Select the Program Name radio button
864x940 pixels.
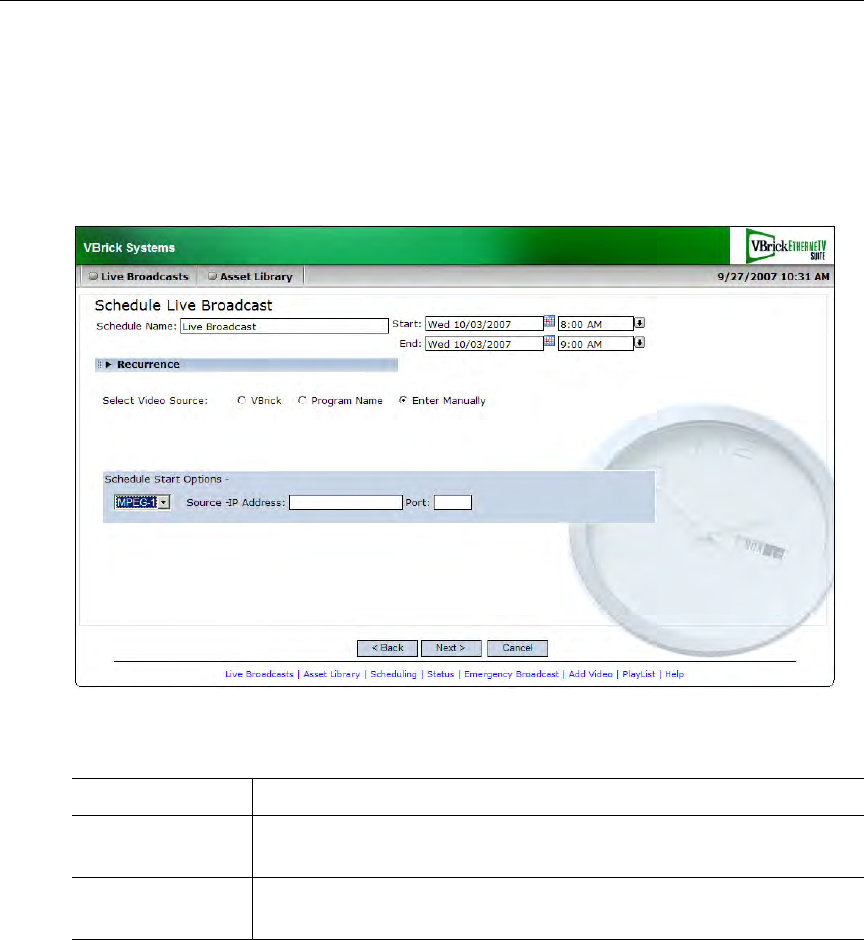click(x=302, y=400)
